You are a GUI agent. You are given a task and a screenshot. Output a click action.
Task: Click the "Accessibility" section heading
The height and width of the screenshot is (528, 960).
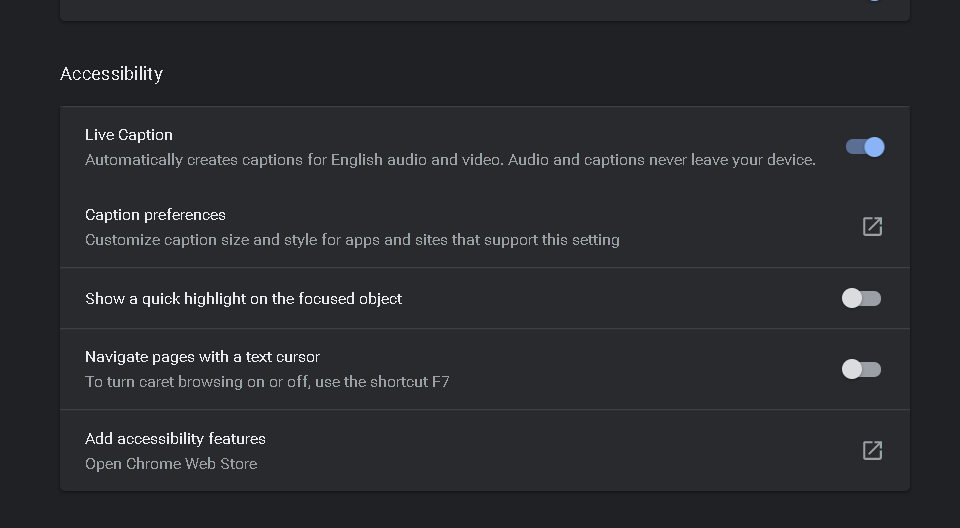(111, 74)
